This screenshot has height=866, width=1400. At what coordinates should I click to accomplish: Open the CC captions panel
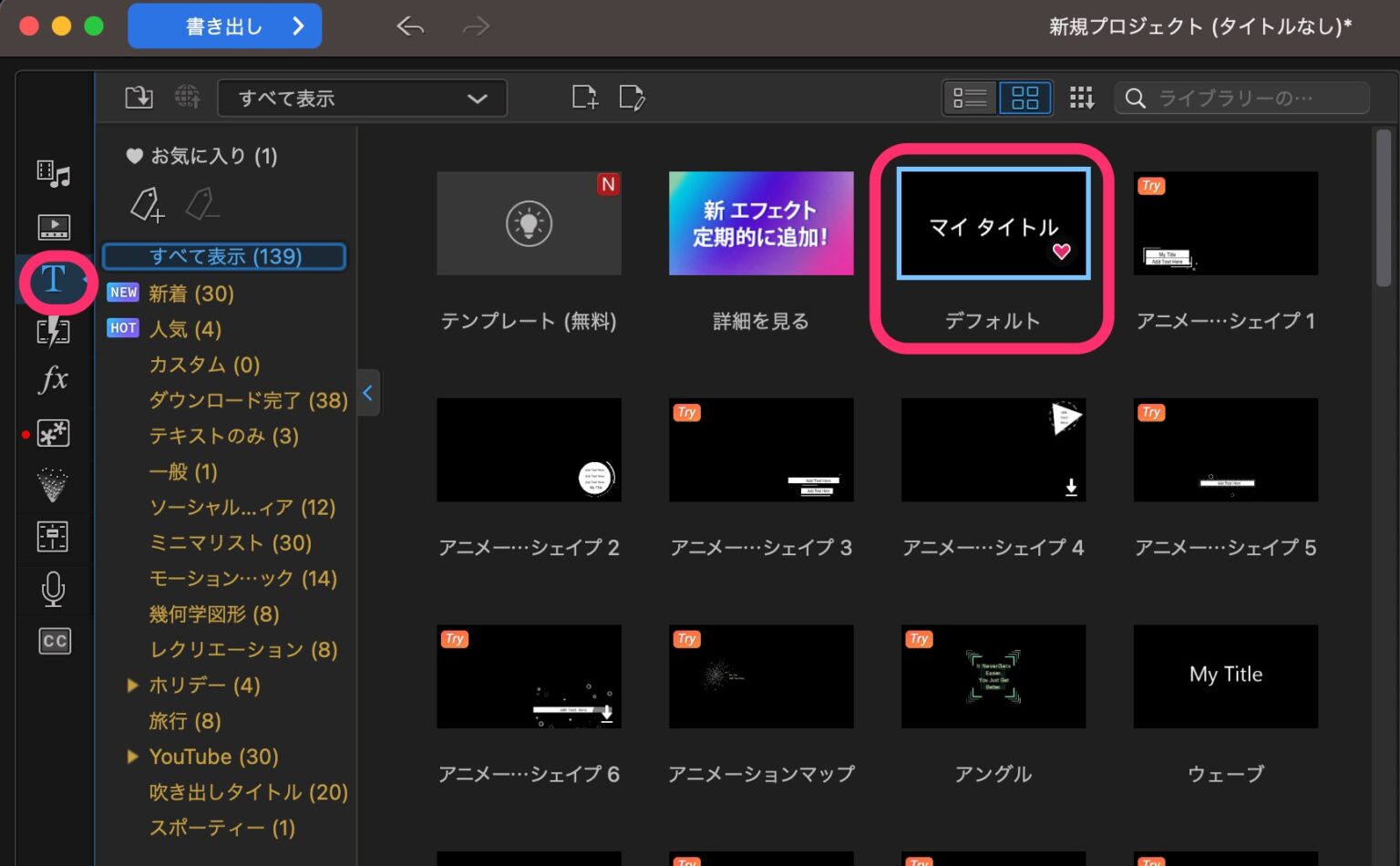click(x=55, y=641)
